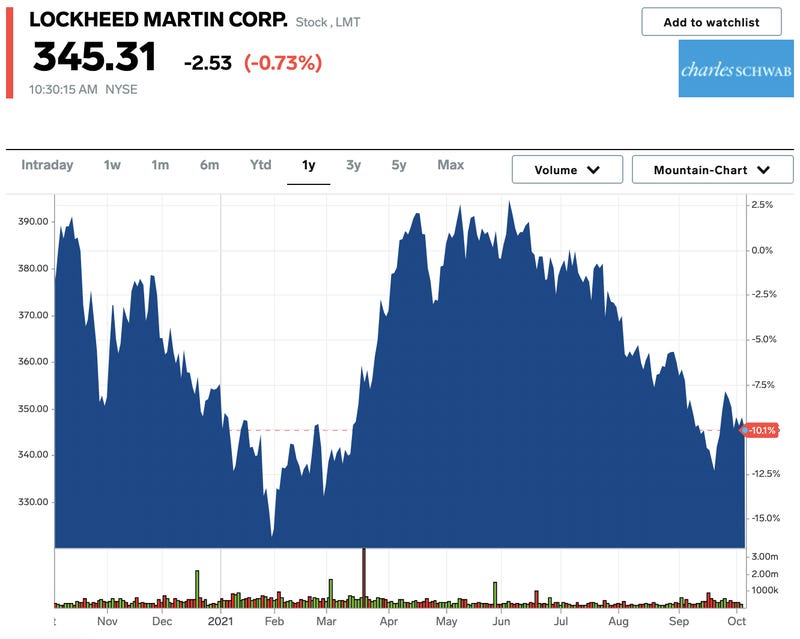Click the 1000k volume axis label
This screenshot has height=639, width=800.
pos(765,590)
